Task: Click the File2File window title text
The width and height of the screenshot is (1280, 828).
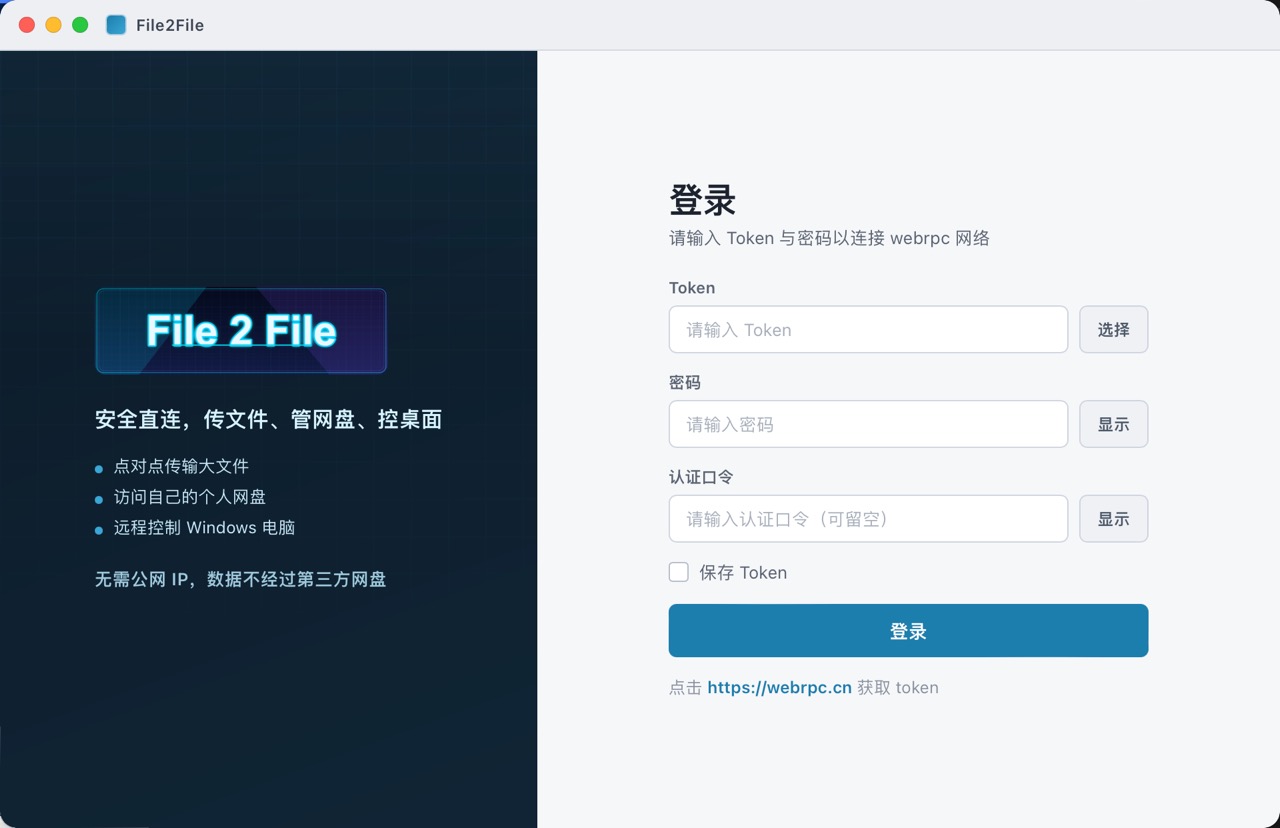Action: [x=170, y=26]
